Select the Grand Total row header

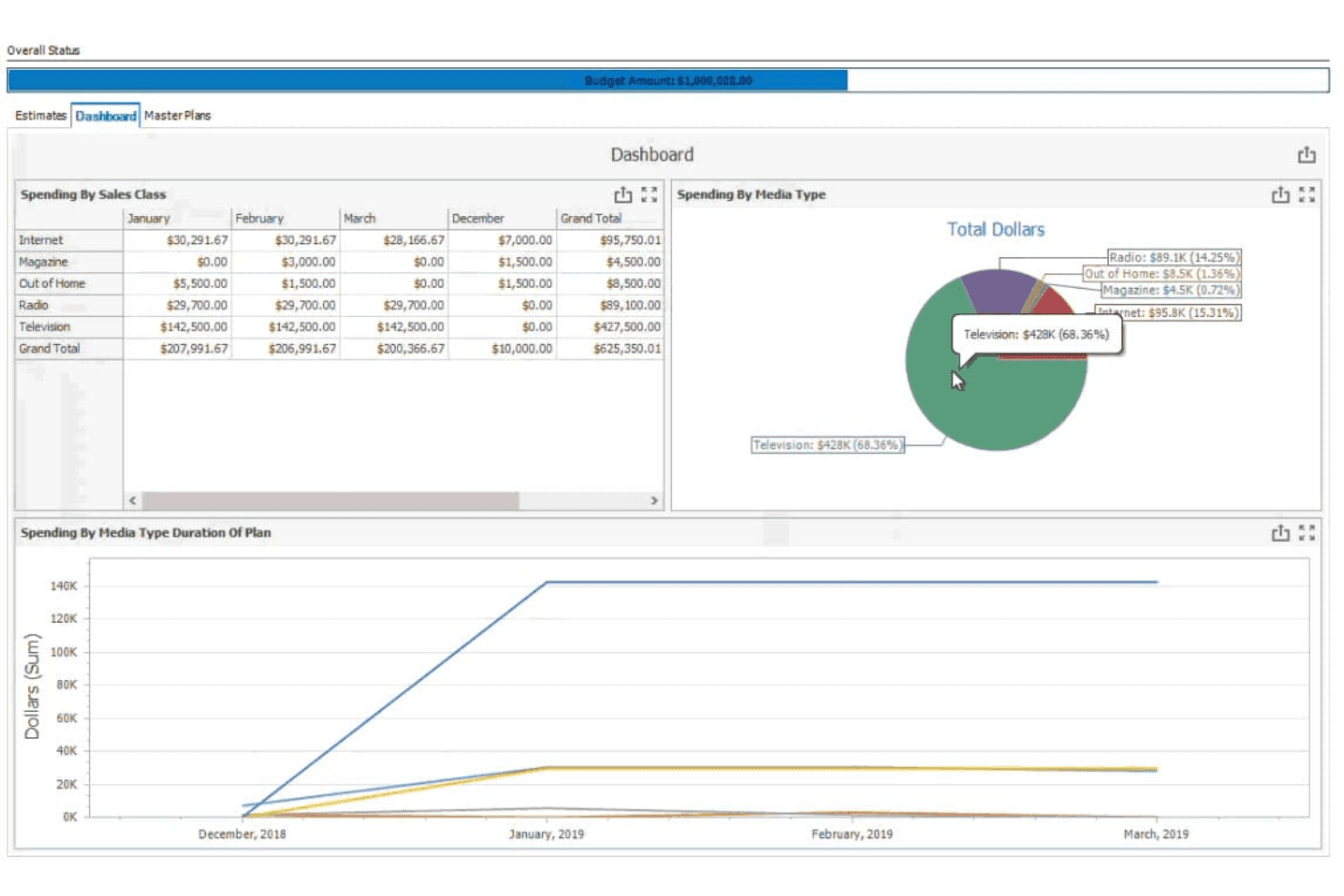coord(69,350)
